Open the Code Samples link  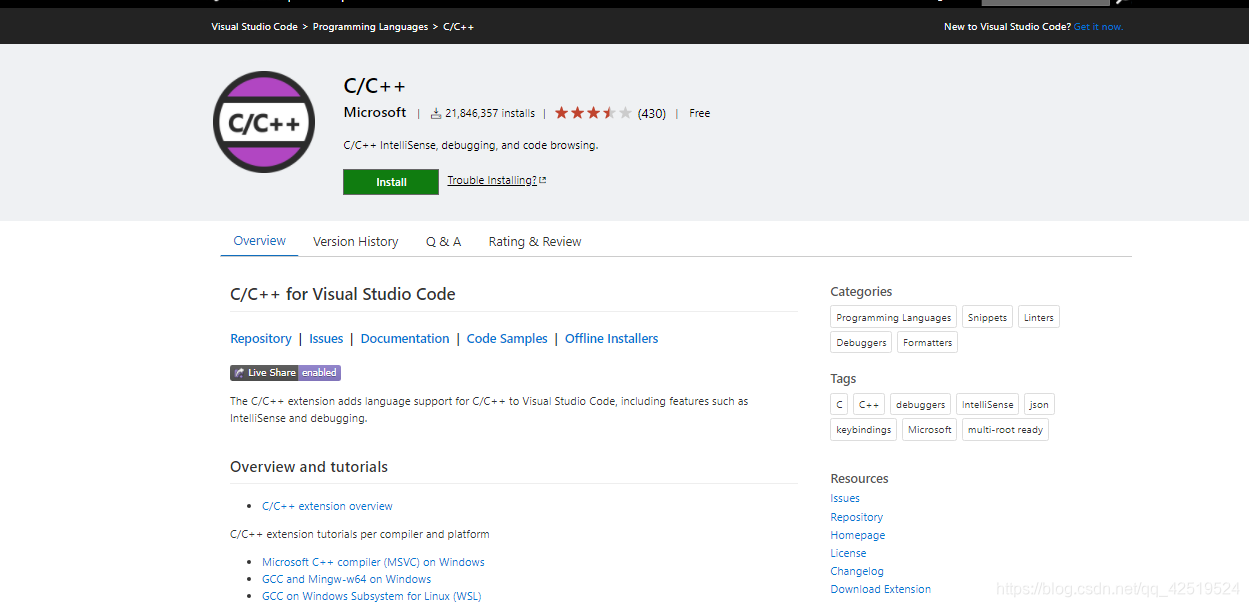tap(507, 339)
